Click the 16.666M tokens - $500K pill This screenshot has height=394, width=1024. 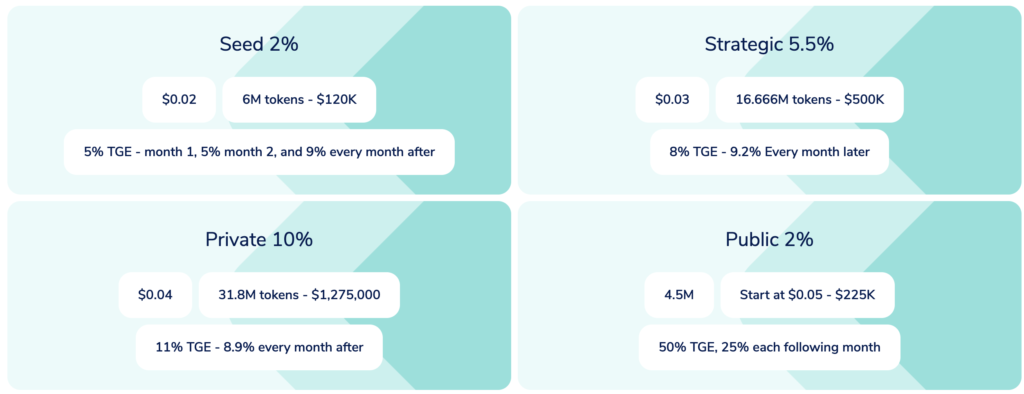pyautogui.click(x=810, y=99)
